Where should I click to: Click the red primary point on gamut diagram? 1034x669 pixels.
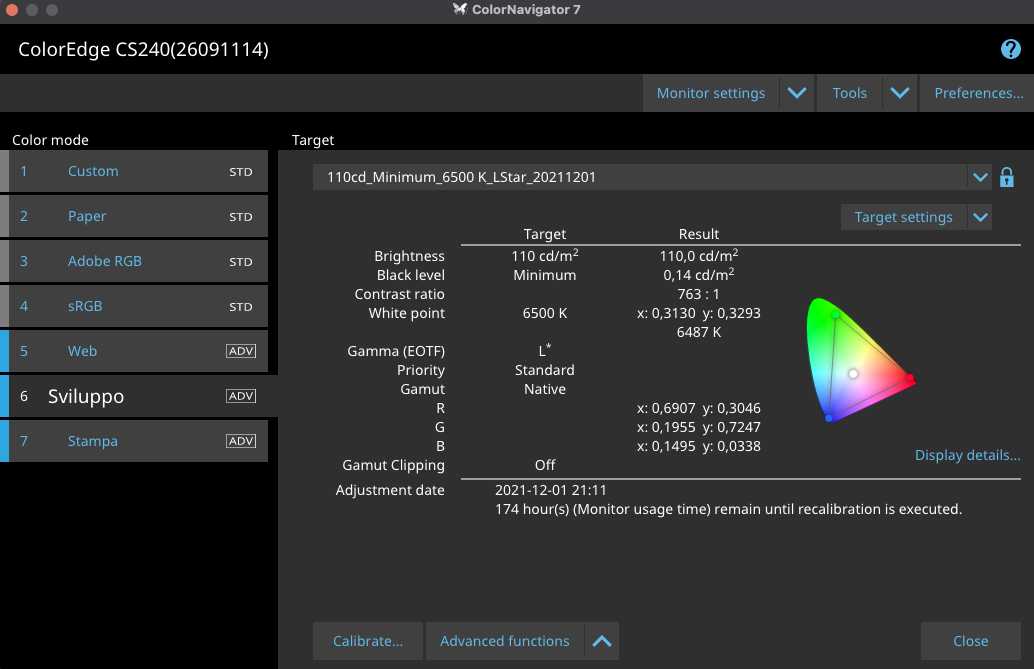910,378
